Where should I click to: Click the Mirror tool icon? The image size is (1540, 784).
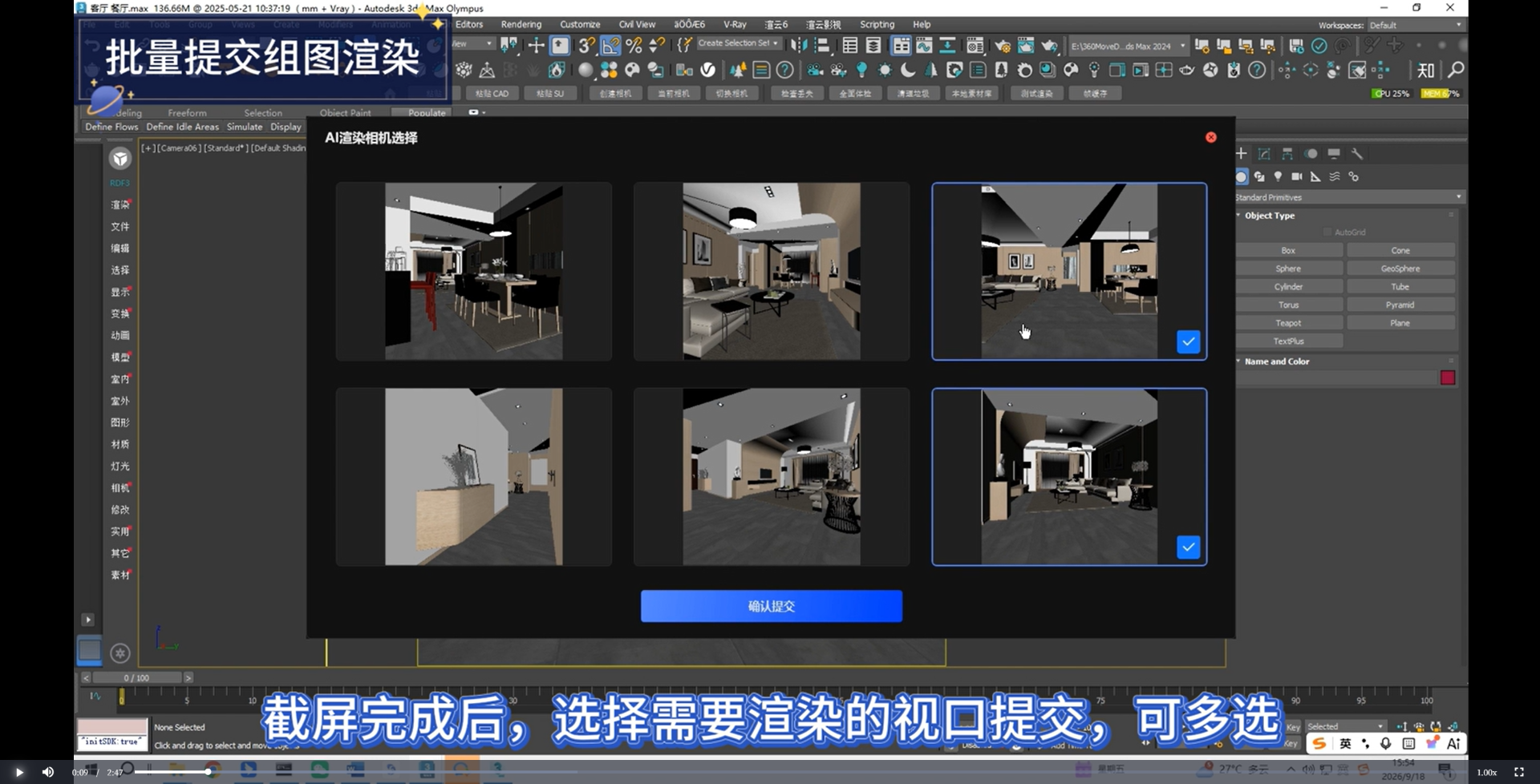799,46
